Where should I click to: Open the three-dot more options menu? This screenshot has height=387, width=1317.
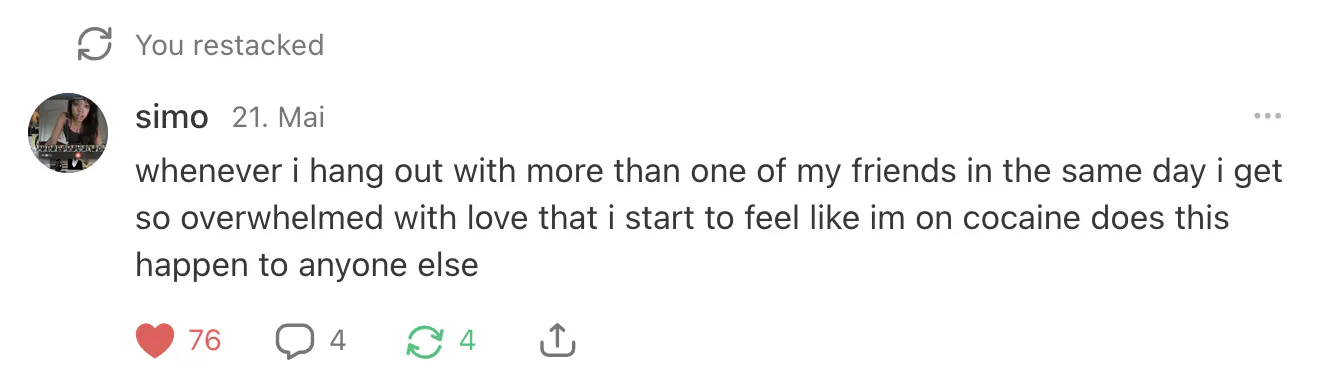point(1267,117)
